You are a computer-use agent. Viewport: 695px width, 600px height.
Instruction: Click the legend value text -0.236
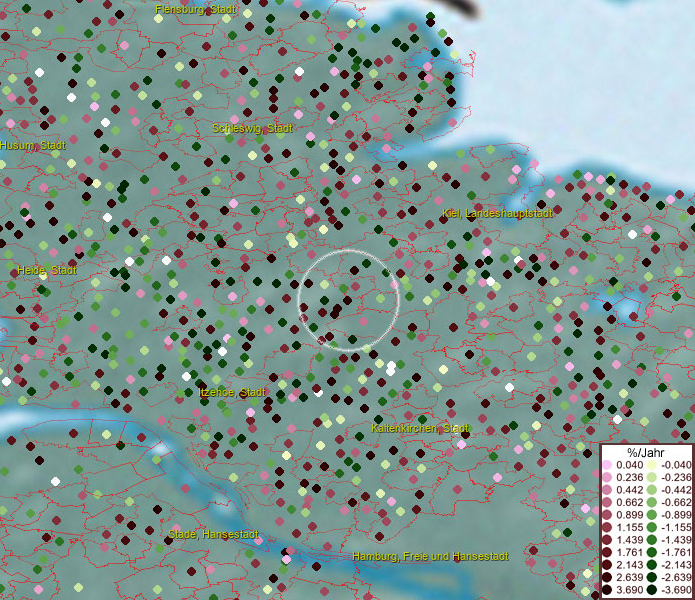(676, 477)
